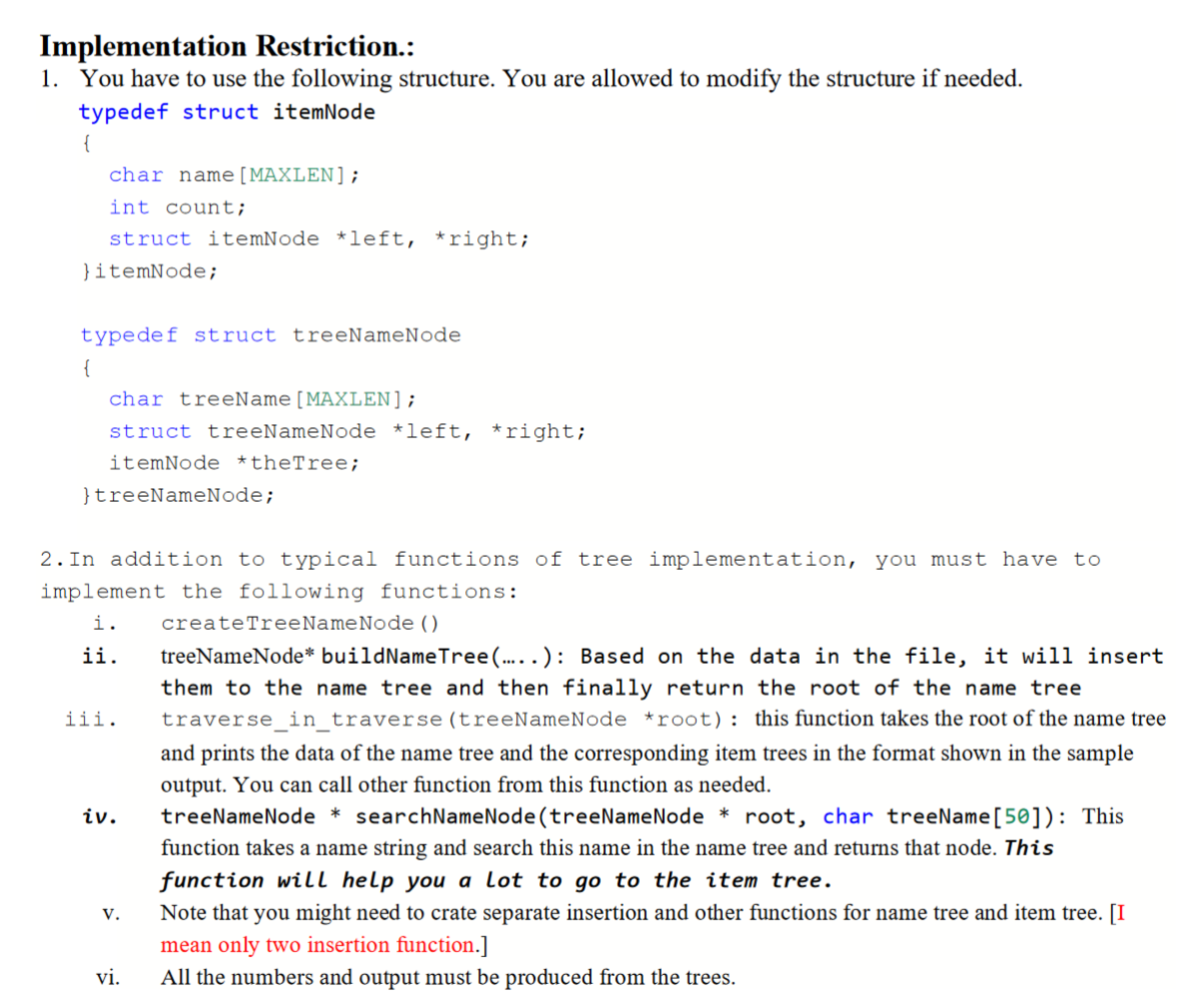Click the line 'them to the name tree and then finally return'

tap(621, 689)
